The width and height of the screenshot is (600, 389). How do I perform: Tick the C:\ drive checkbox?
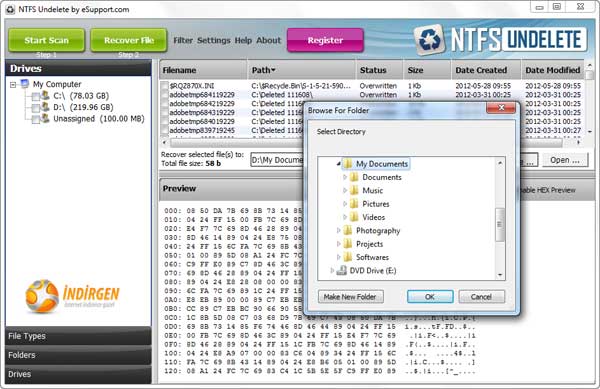[x=36, y=96]
